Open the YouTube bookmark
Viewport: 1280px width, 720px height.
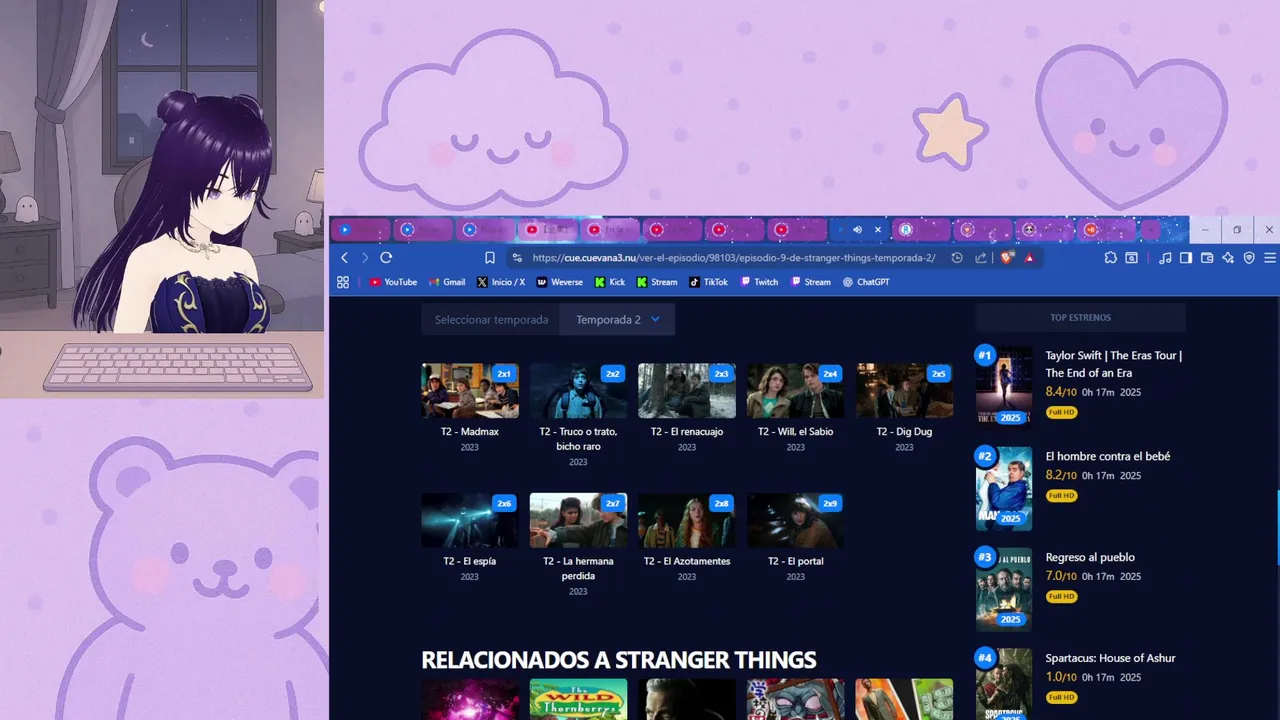coord(393,282)
